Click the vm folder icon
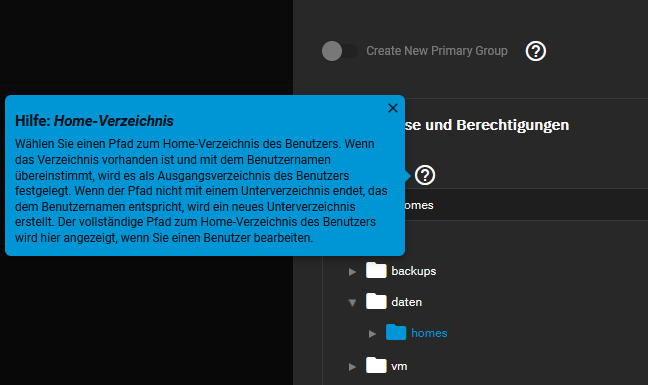Image resolution: width=648 pixels, height=385 pixels. pos(376,365)
